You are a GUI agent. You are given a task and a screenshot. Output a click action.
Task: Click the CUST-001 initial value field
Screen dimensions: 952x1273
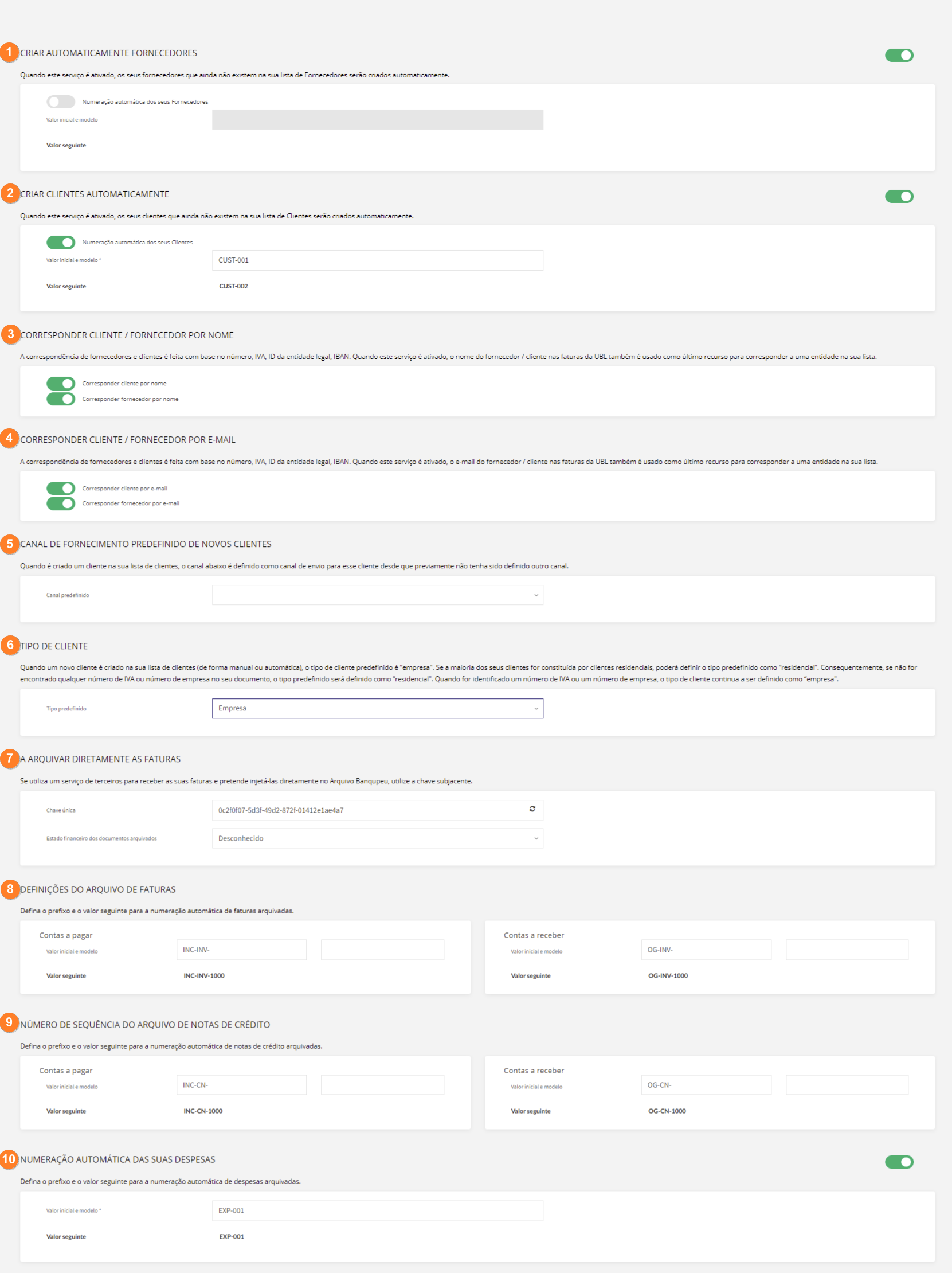[377, 260]
